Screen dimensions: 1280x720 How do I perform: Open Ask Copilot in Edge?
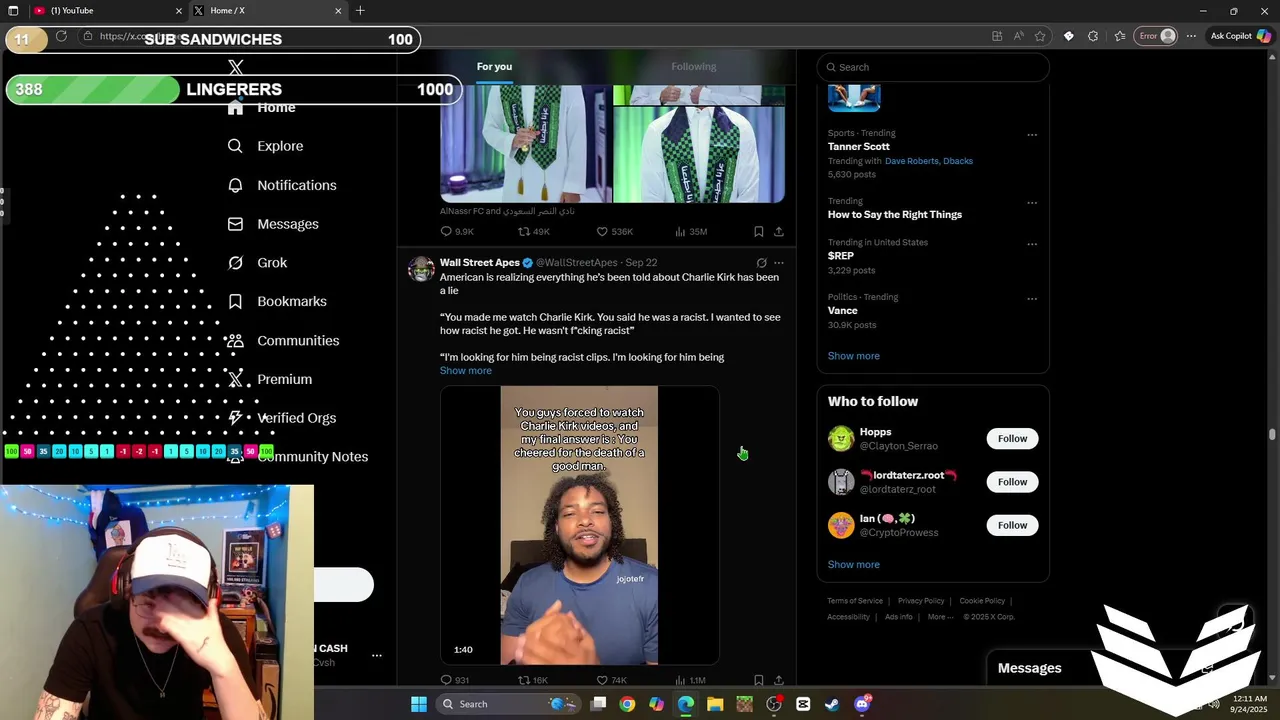pos(1240,36)
